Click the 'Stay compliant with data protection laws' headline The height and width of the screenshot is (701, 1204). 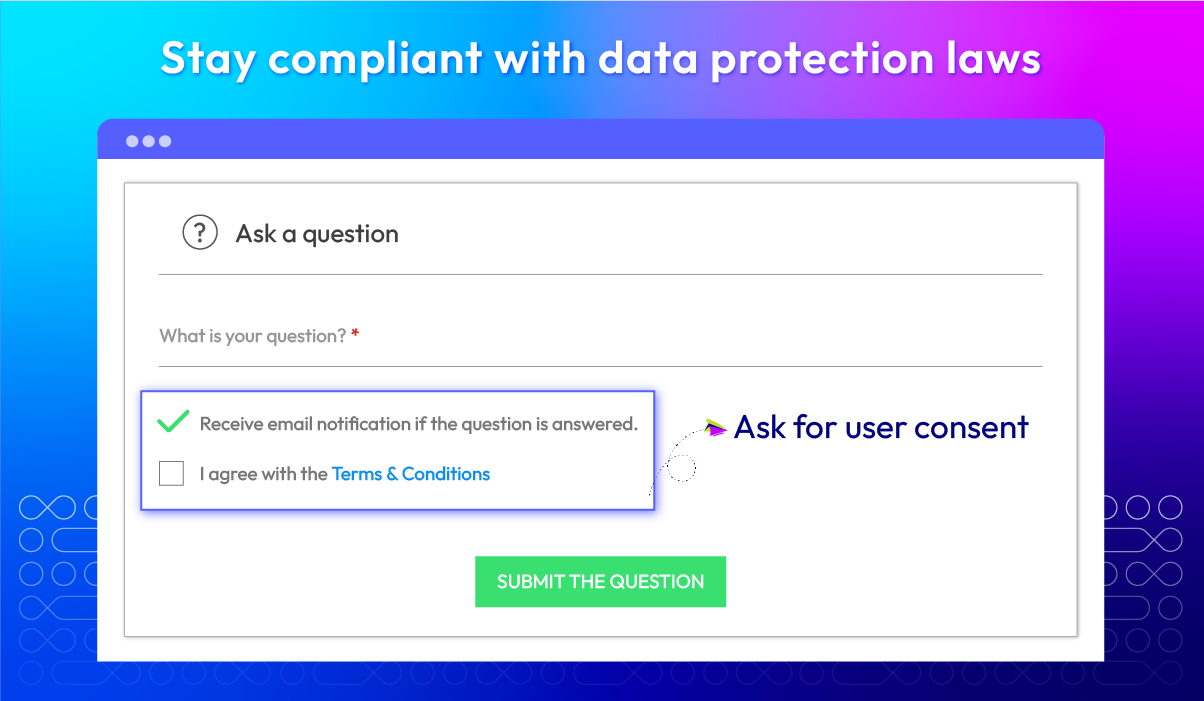(x=601, y=59)
